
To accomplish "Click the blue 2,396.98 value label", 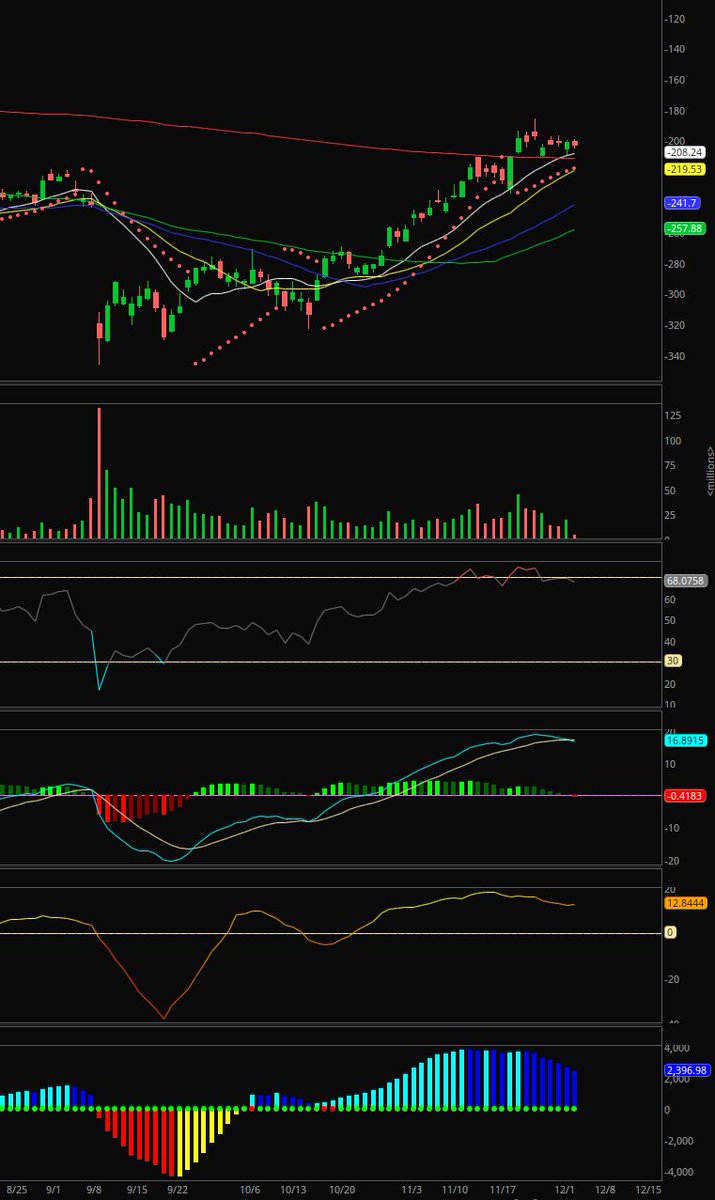I will [686, 1069].
